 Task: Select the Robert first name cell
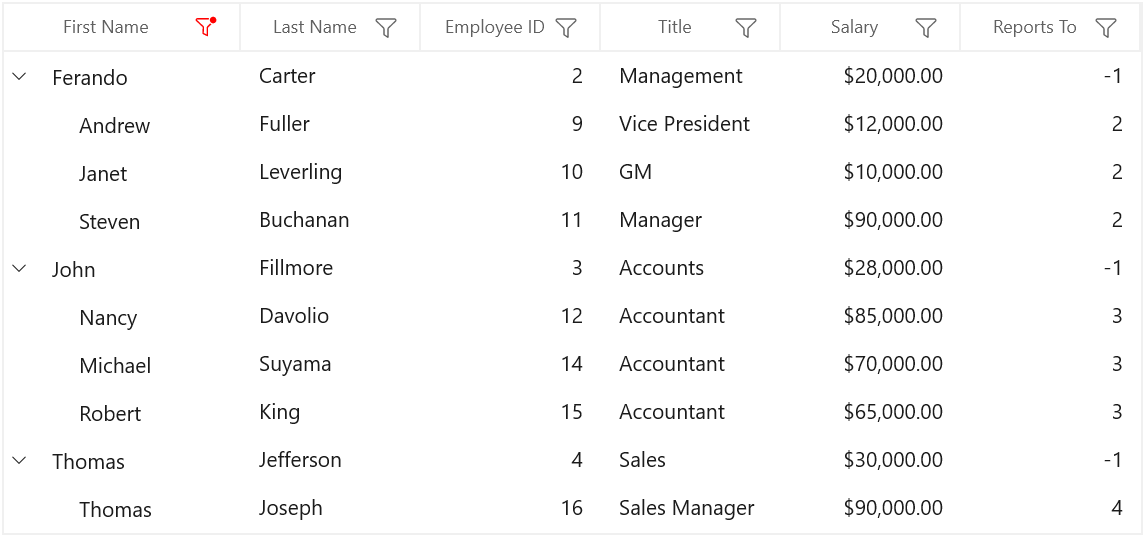110,414
